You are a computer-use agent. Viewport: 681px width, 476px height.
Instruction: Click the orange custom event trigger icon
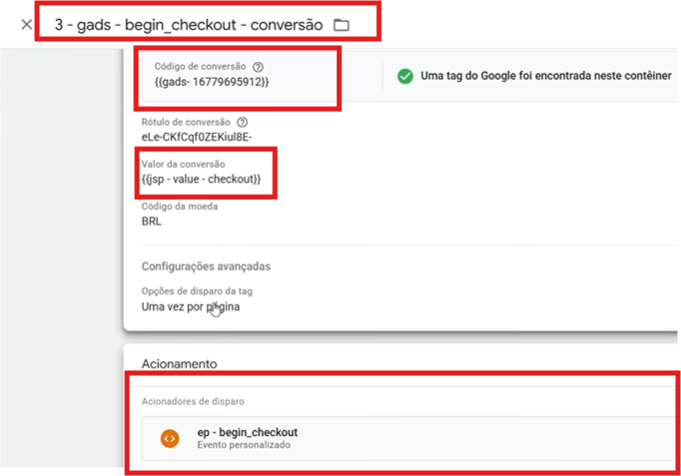tap(170, 438)
